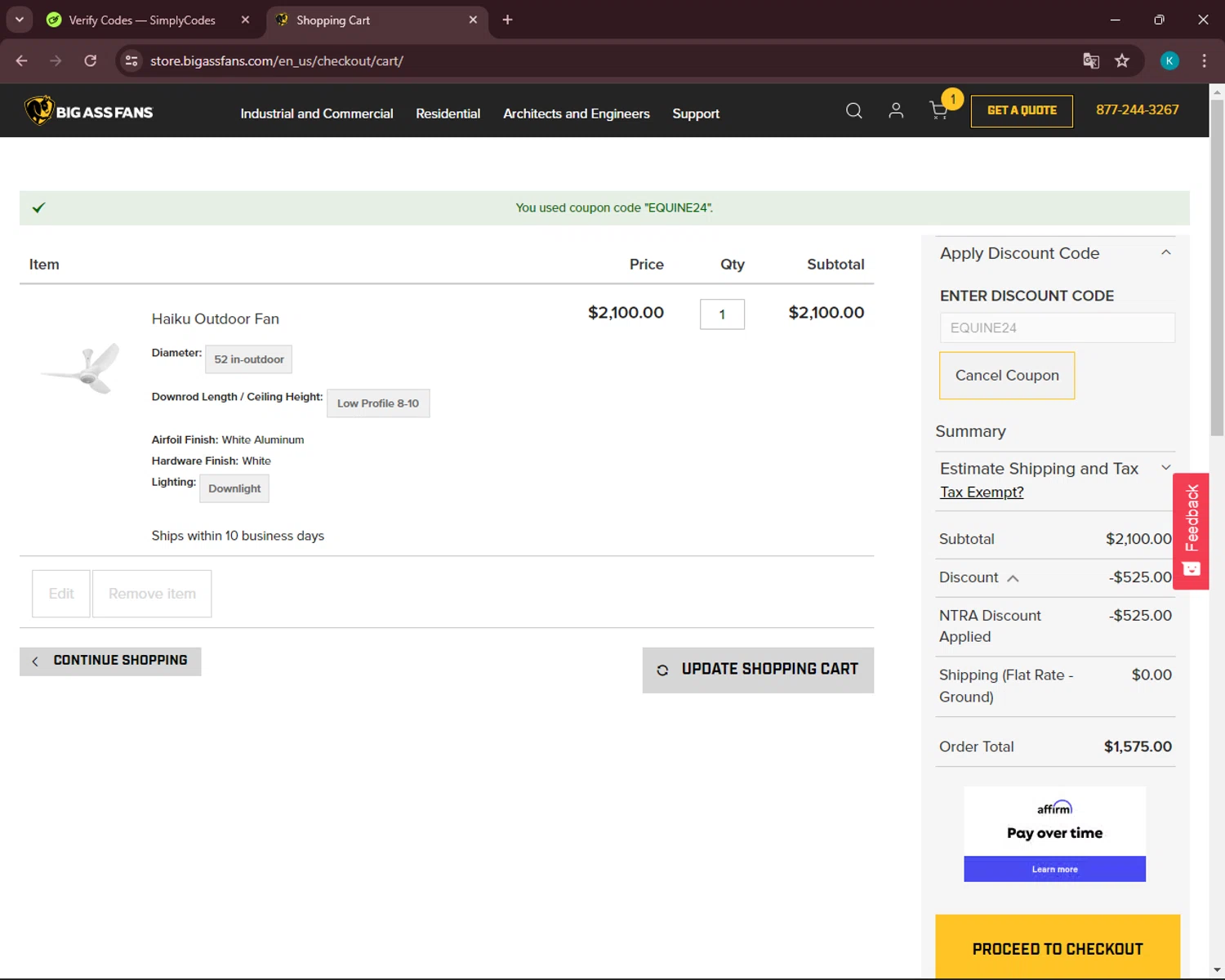Click Edit button for cart item
Screen dimensions: 1225x980
click(x=61, y=594)
